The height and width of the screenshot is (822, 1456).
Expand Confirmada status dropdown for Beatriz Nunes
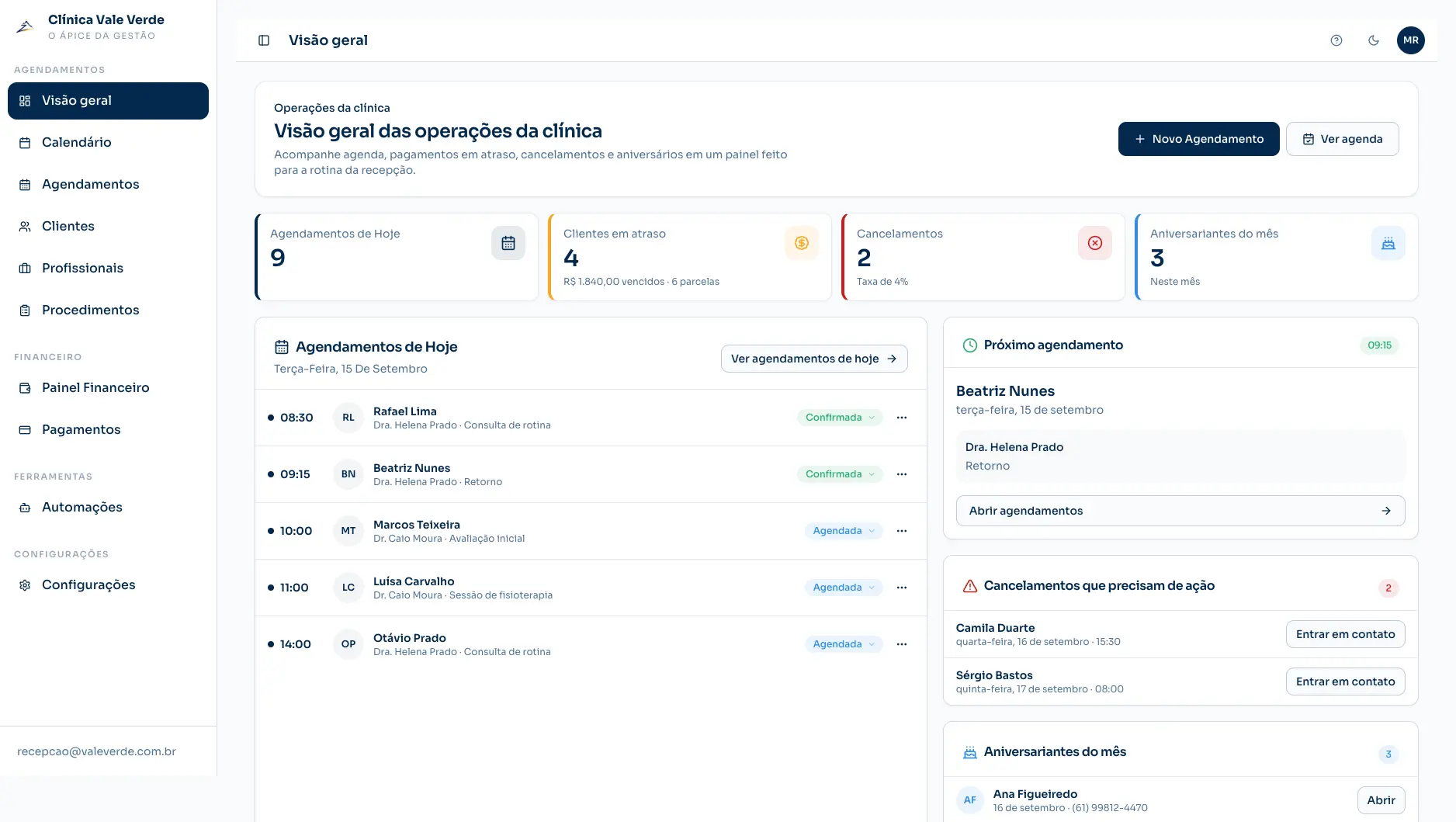click(840, 474)
